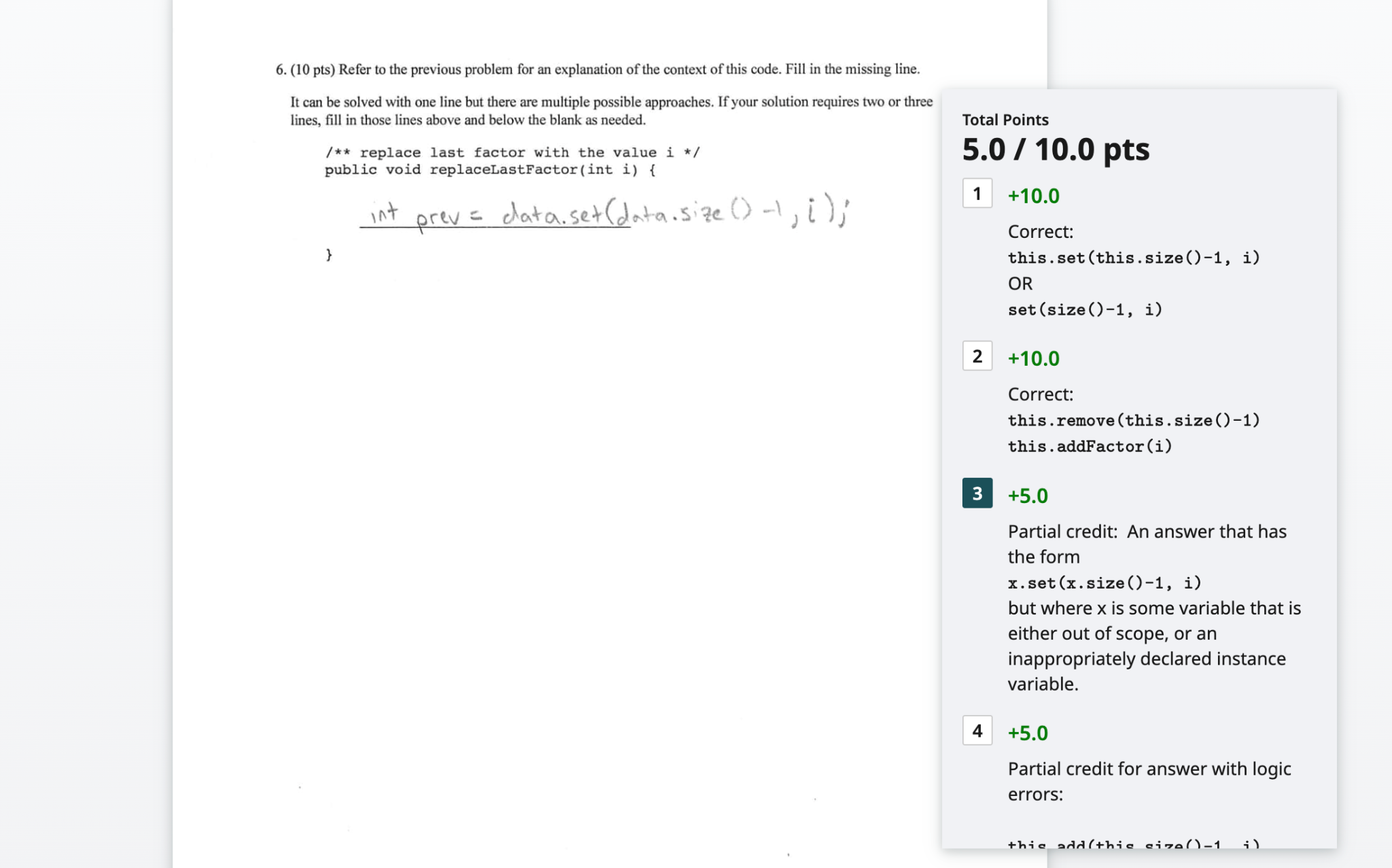
Task: Click the text this.addFactor(i)
Action: (1090, 446)
